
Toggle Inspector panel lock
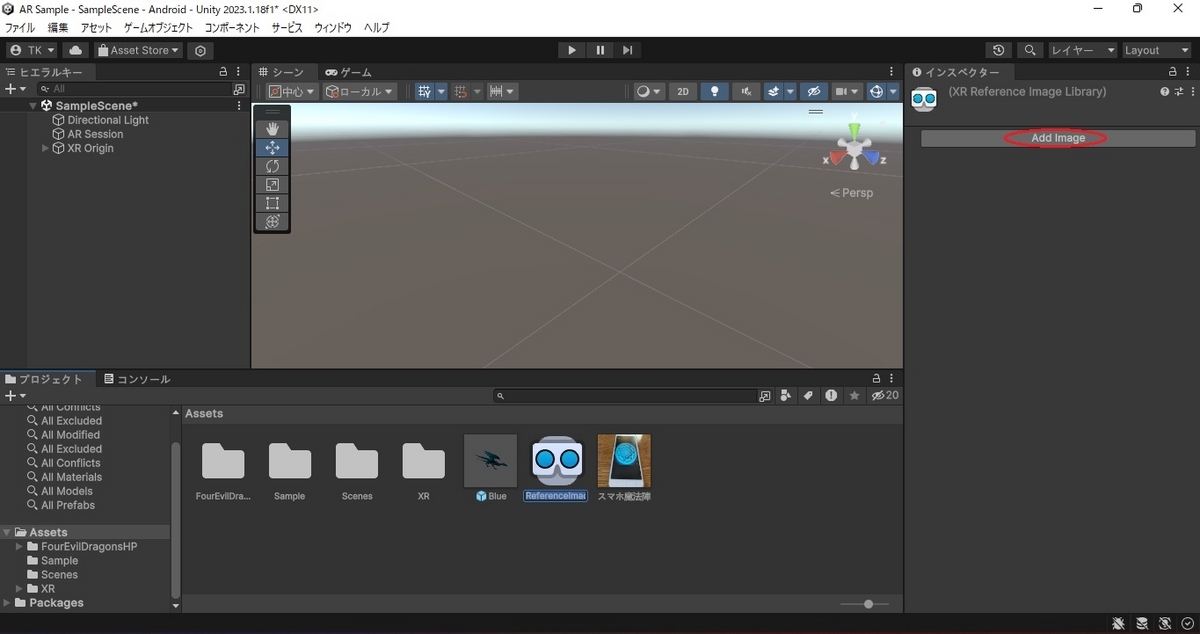(1173, 72)
